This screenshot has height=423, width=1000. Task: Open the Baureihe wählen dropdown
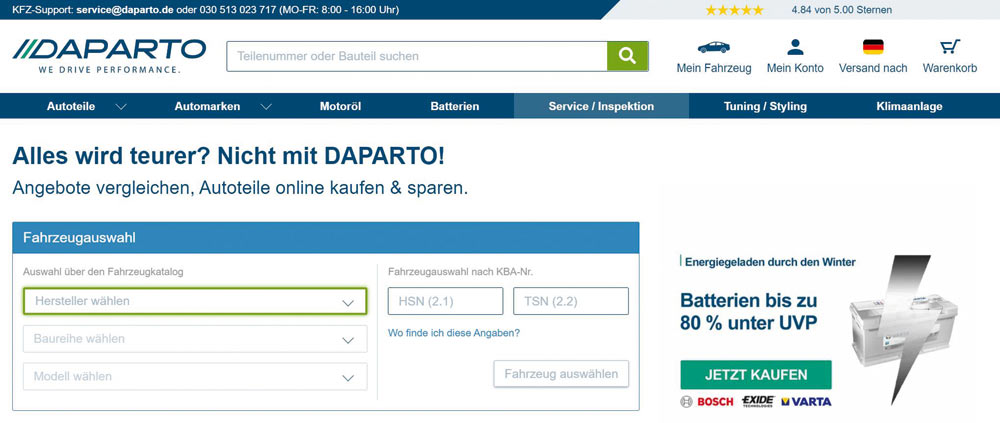[195, 339]
